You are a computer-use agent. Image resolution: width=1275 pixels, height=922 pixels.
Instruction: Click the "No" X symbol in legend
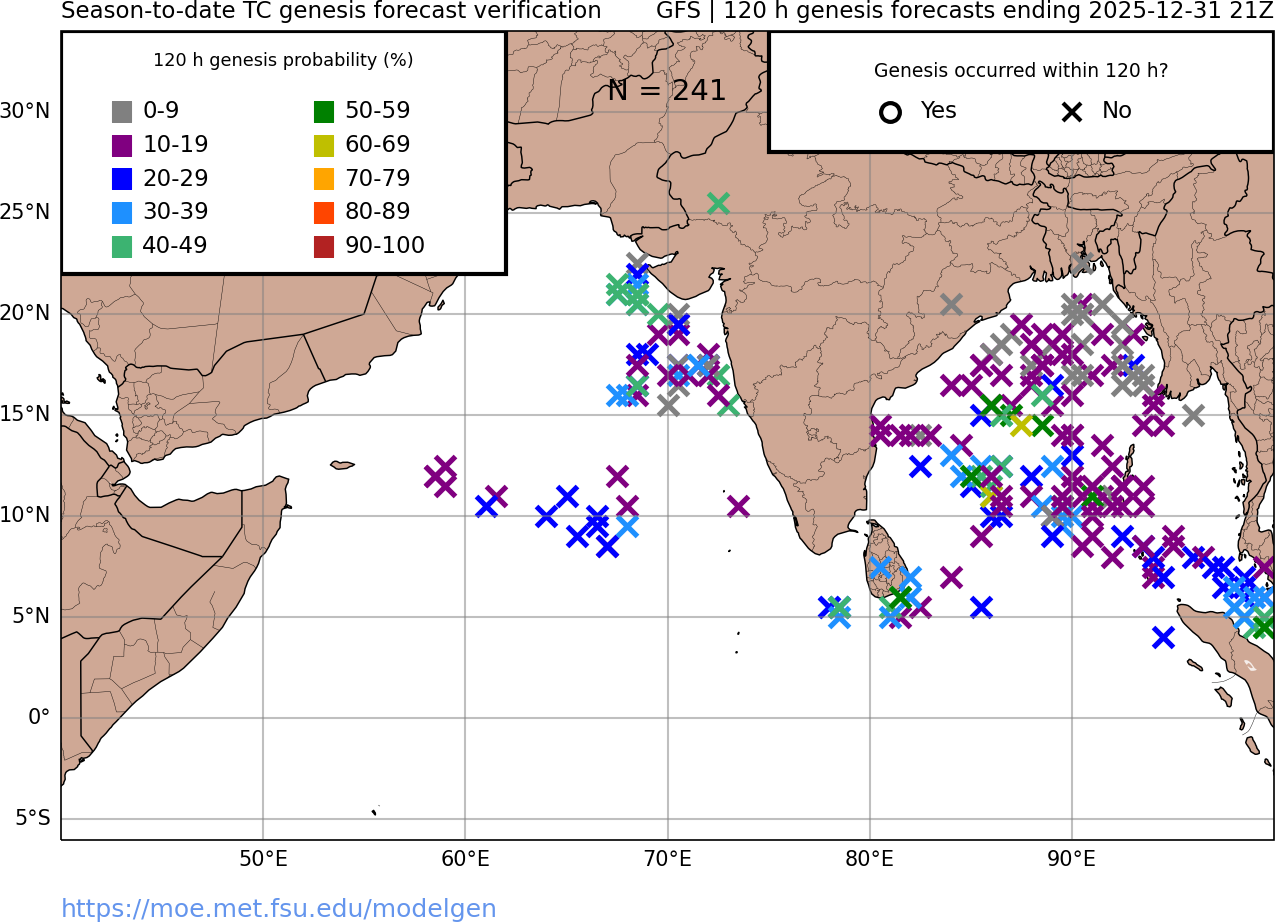click(x=1072, y=112)
